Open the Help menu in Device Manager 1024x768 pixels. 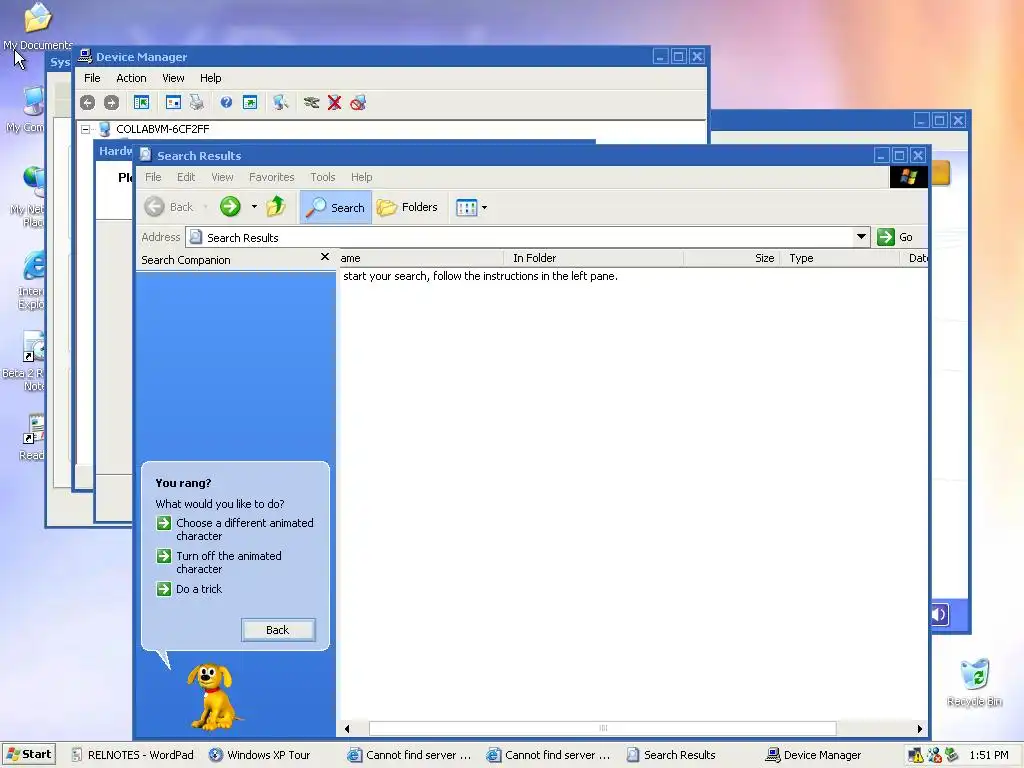210,78
